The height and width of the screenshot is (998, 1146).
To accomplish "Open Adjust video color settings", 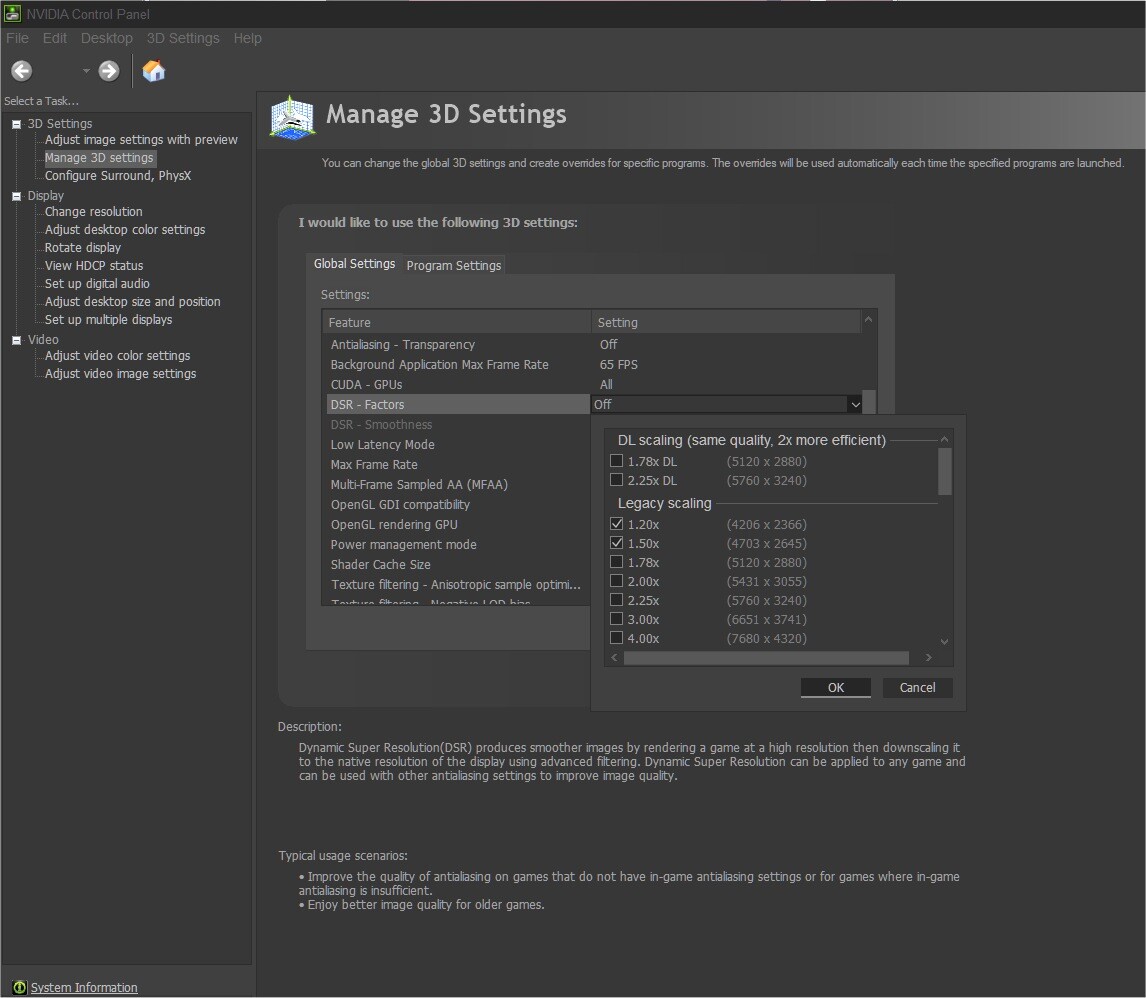I will [x=118, y=355].
